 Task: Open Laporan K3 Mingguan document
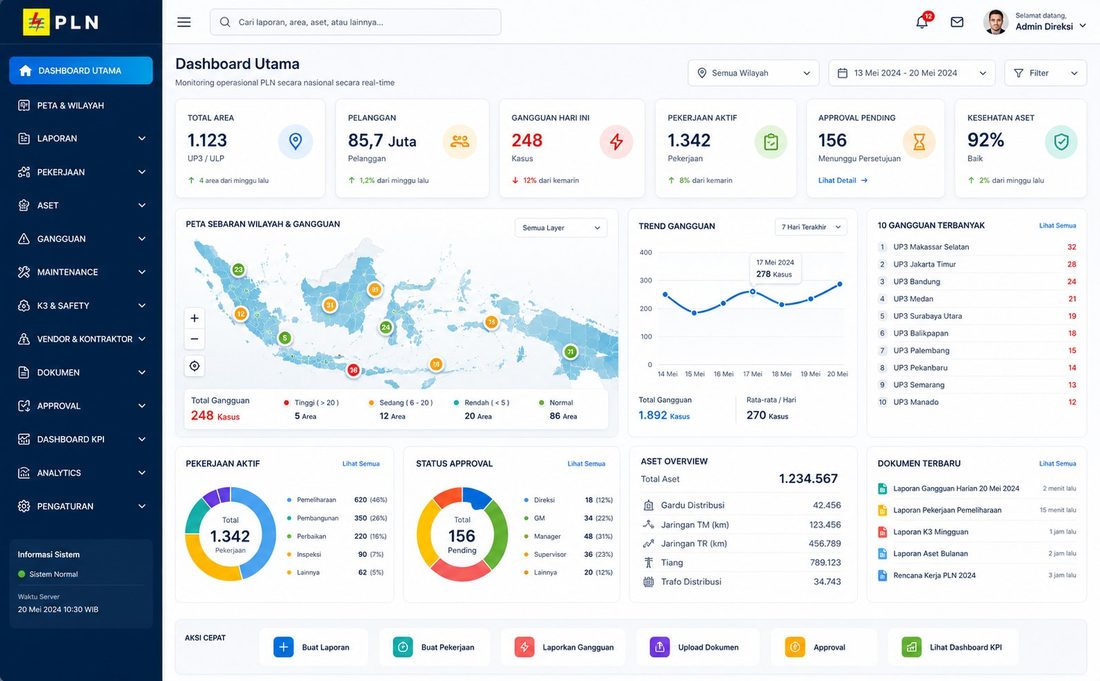click(x=977, y=532)
